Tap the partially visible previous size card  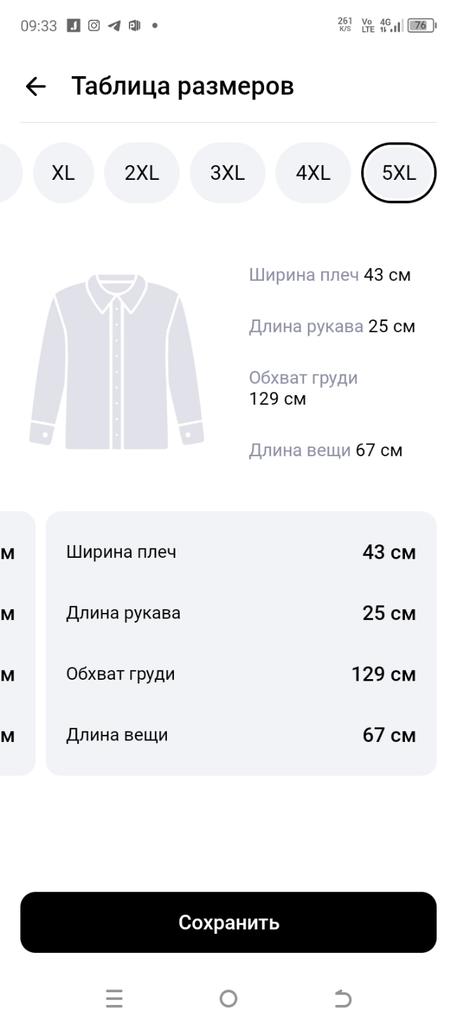(x=17, y=643)
